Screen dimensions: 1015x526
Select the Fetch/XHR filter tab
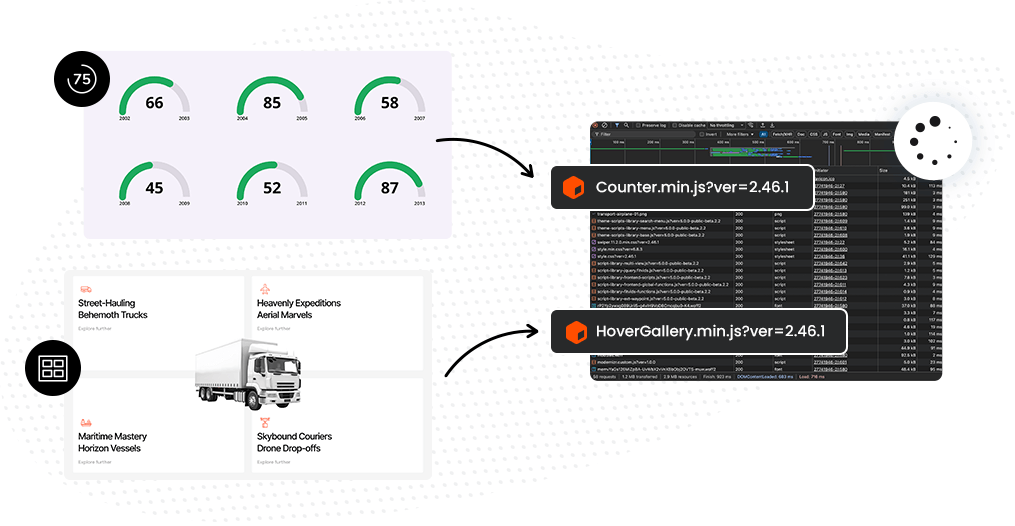coord(782,134)
